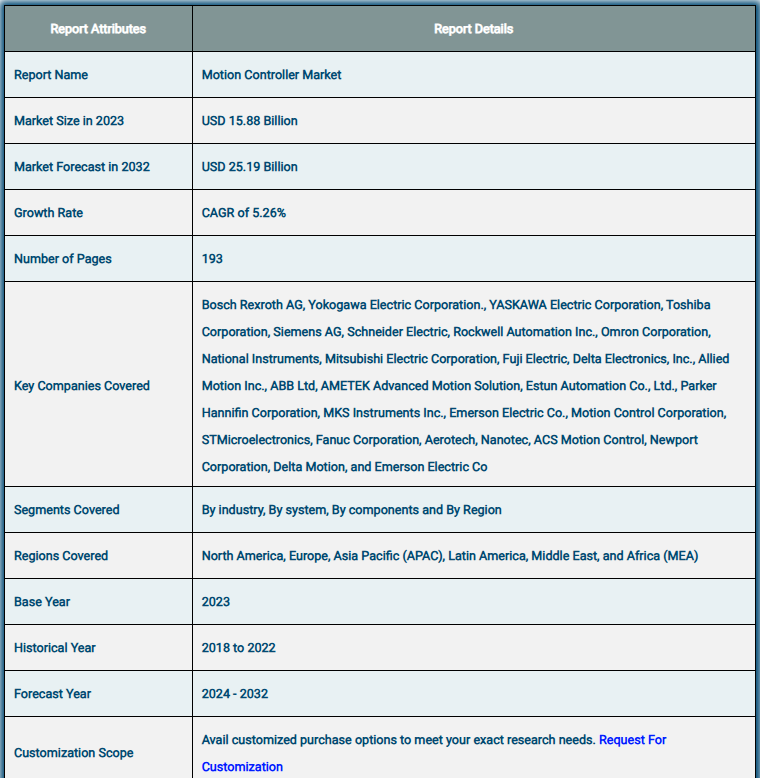
Task: Select the North America, Europe regions text
Action: tap(450, 556)
